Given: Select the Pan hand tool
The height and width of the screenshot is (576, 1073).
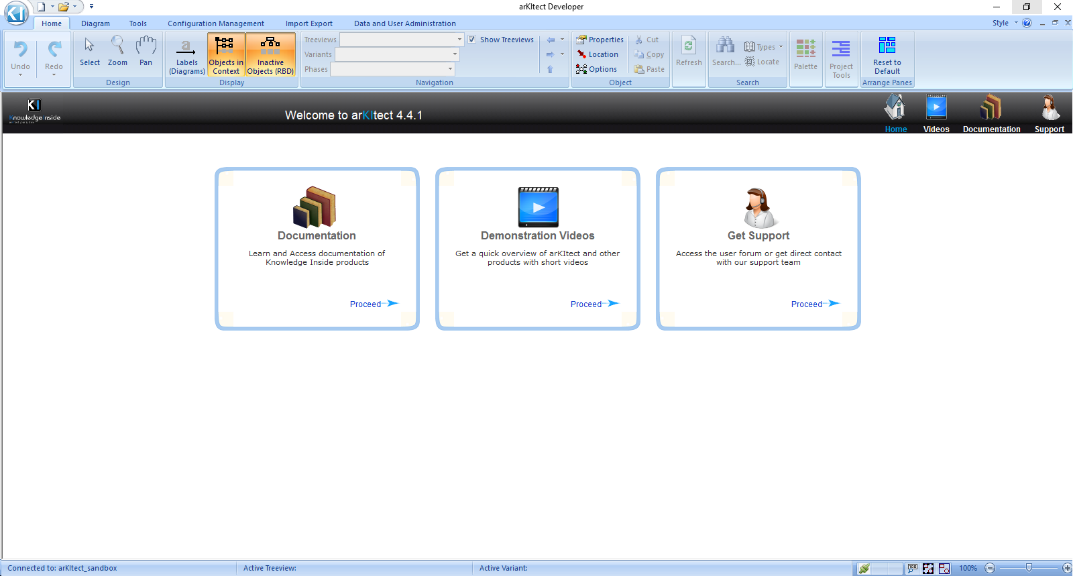Looking at the screenshot, I should pos(146,51).
